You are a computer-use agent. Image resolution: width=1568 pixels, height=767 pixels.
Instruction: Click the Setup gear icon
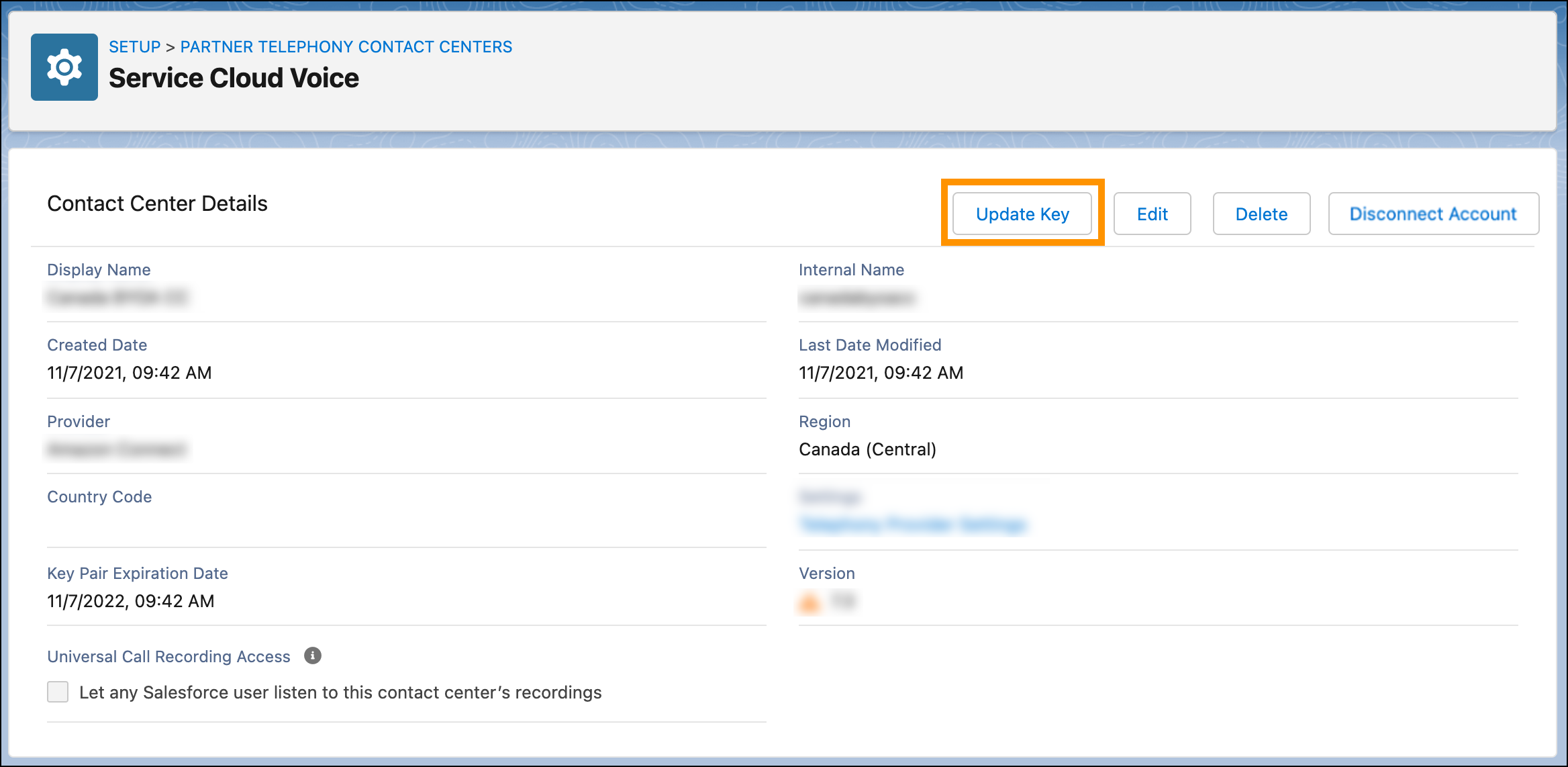coord(64,67)
